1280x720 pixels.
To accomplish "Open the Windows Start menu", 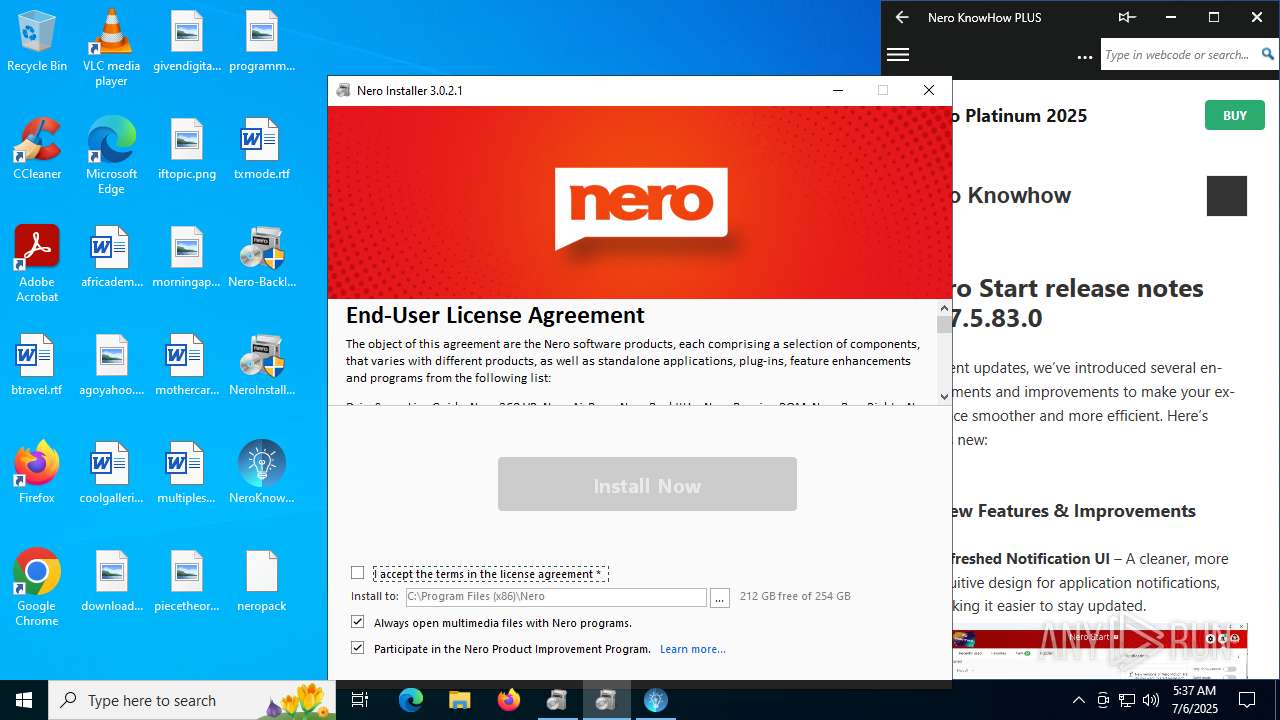I will click(24, 700).
